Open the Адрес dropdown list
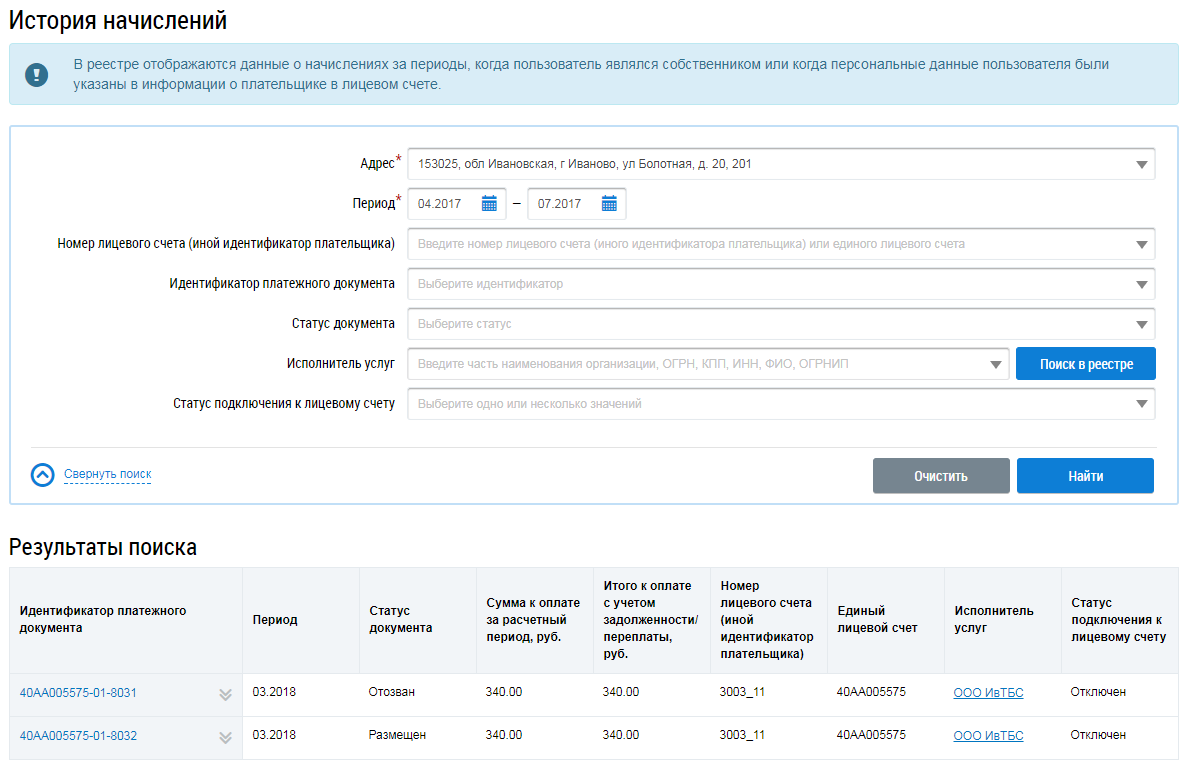The image size is (1191, 771). [1141, 165]
